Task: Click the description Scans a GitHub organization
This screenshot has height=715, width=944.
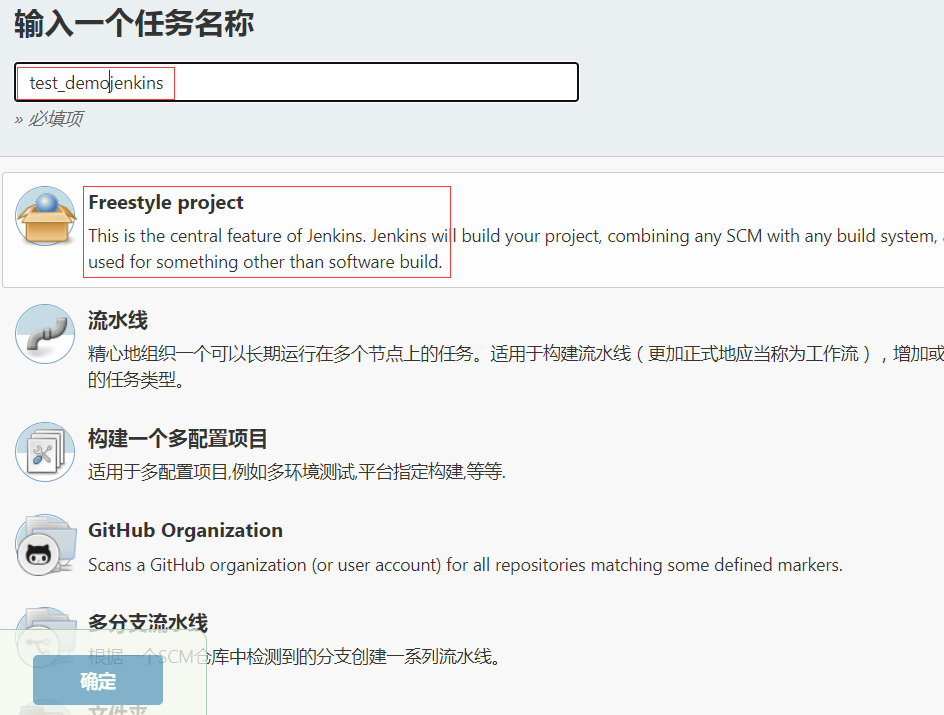Action: click(465, 565)
